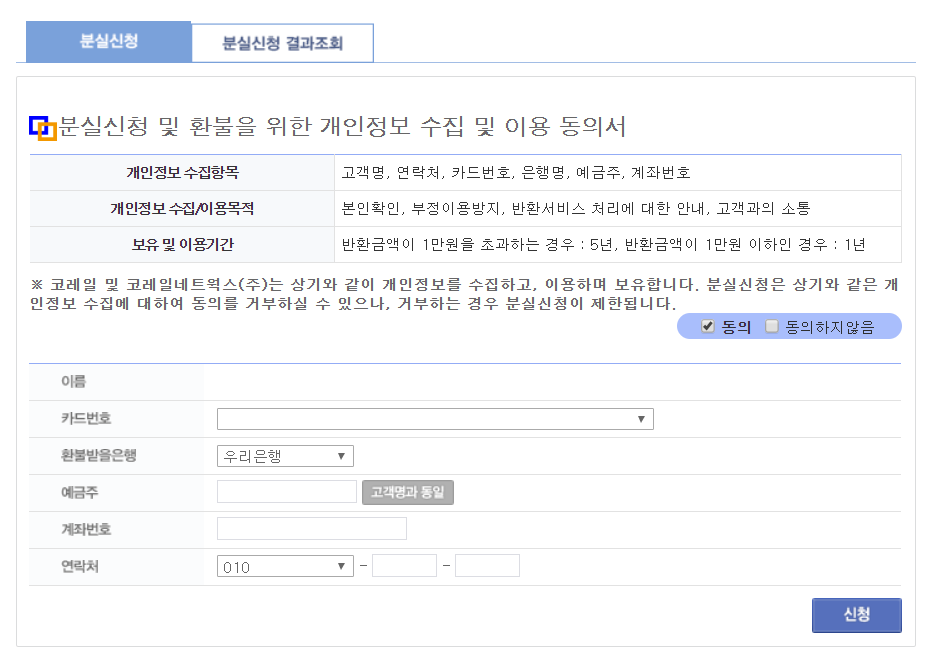Click the 개인정보 수집/이용목적 header cell
The width and height of the screenshot is (930, 667).
(x=182, y=208)
